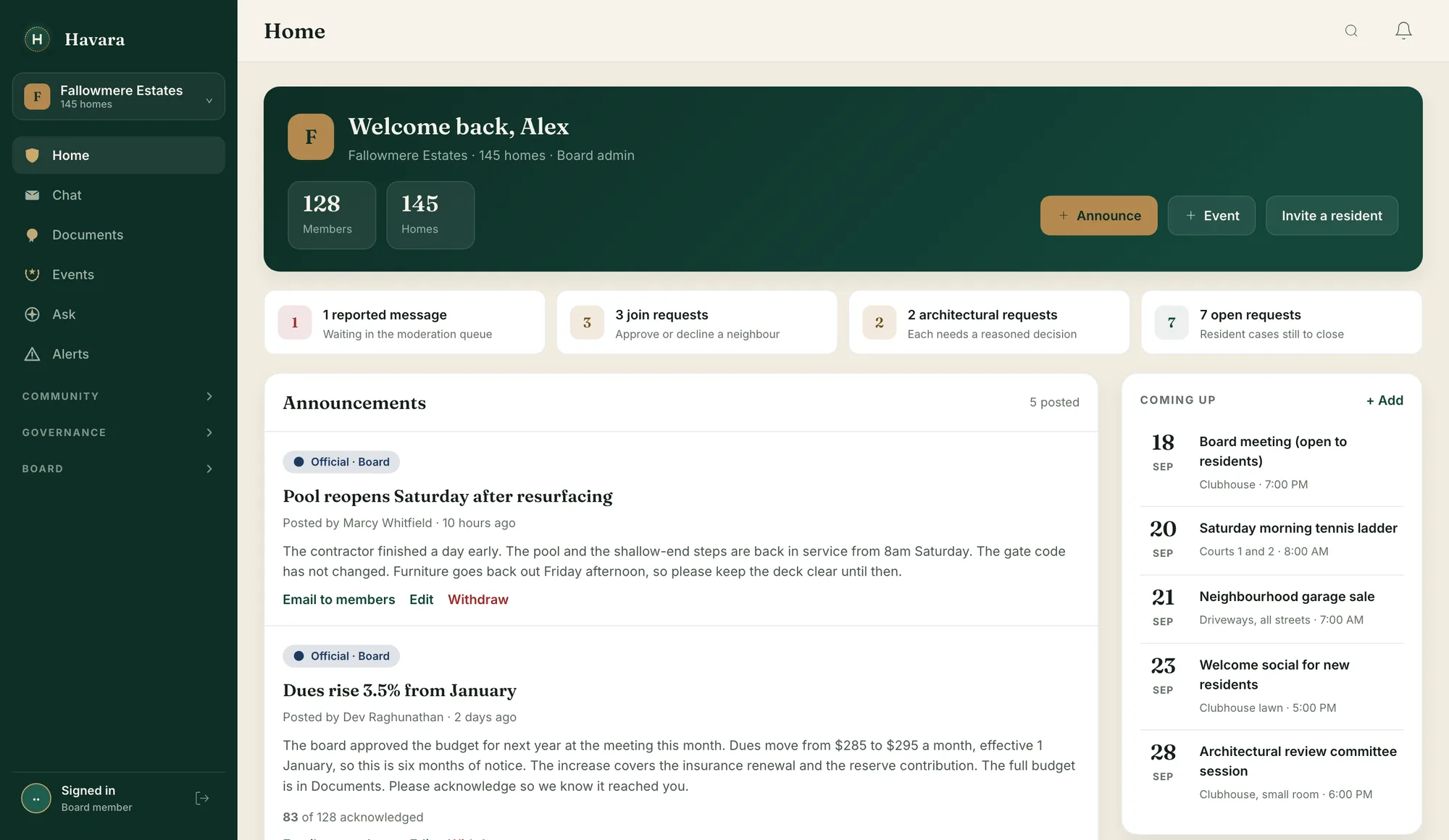Open the notifications bell

(1403, 30)
